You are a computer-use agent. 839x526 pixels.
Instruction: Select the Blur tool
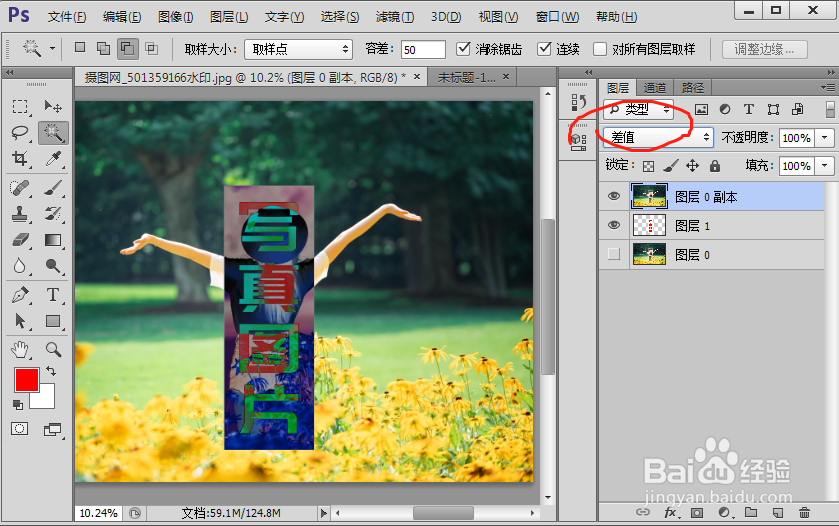pos(20,265)
